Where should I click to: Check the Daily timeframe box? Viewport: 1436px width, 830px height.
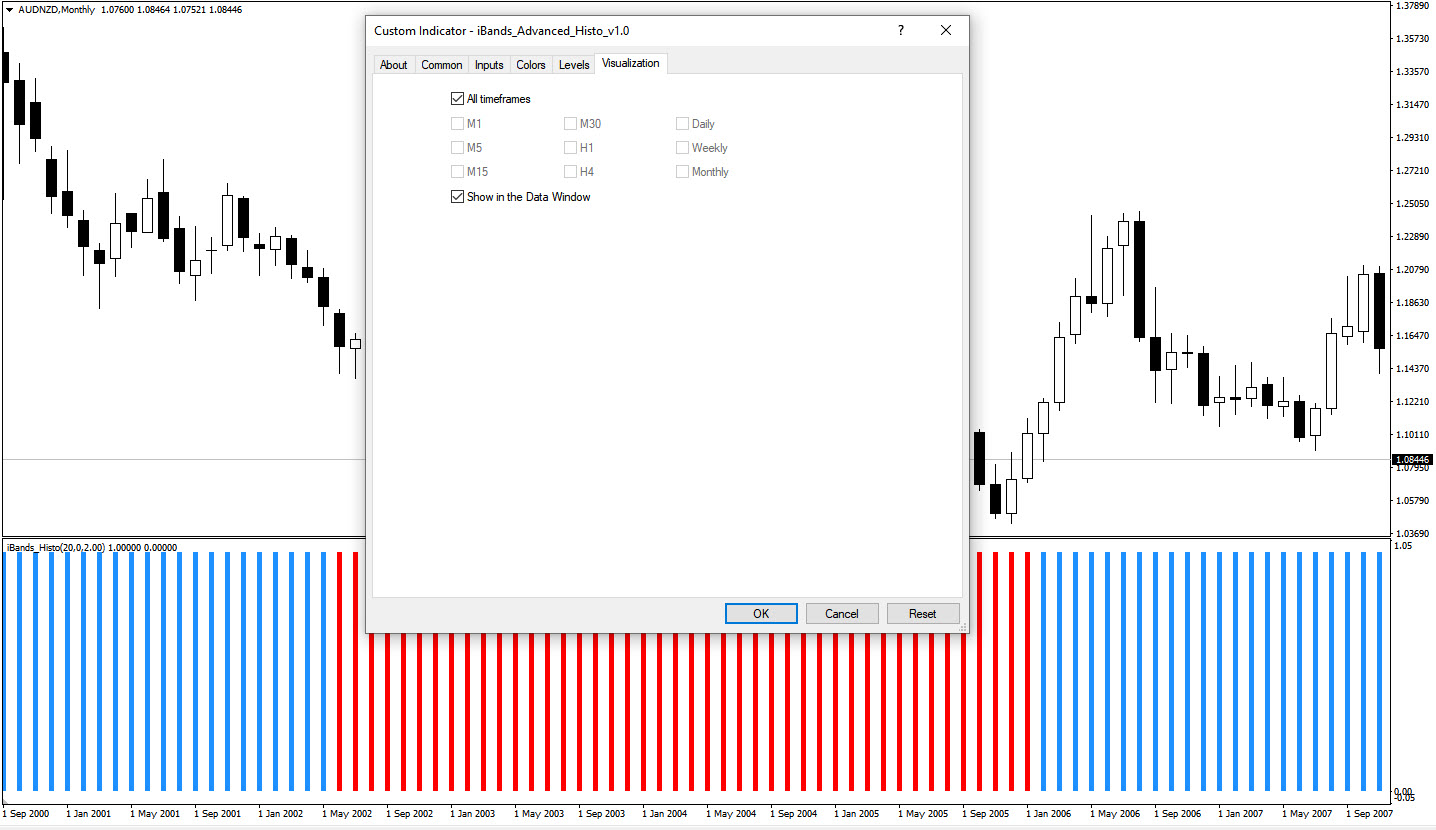click(x=683, y=124)
